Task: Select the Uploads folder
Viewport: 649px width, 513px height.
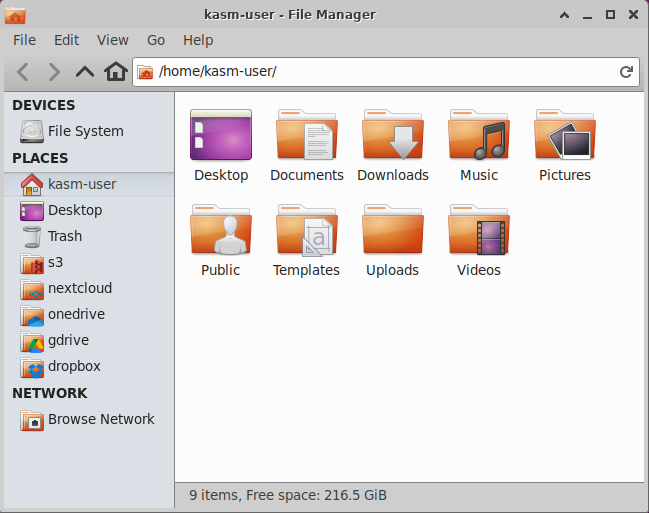Action: (392, 231)
